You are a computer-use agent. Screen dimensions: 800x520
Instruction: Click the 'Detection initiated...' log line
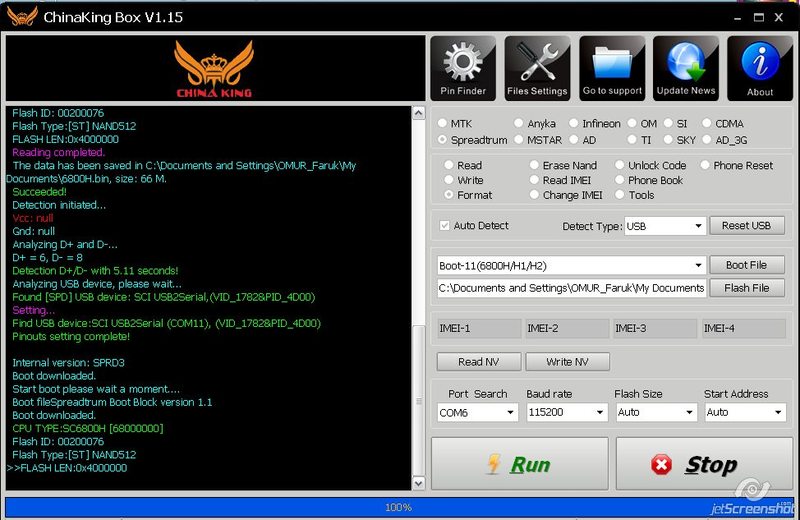(x=59, y=205)
